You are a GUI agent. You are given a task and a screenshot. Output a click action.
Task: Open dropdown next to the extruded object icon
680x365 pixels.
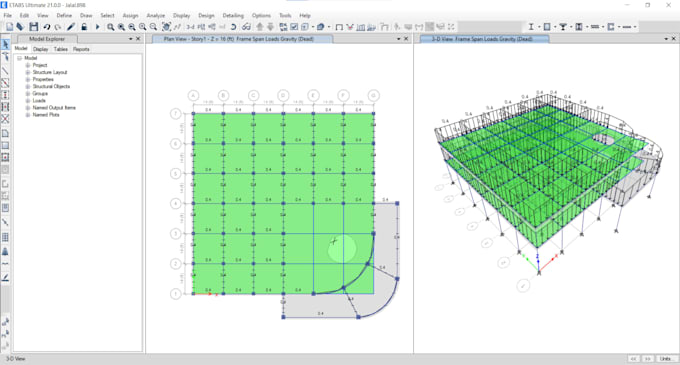(329, 27)
